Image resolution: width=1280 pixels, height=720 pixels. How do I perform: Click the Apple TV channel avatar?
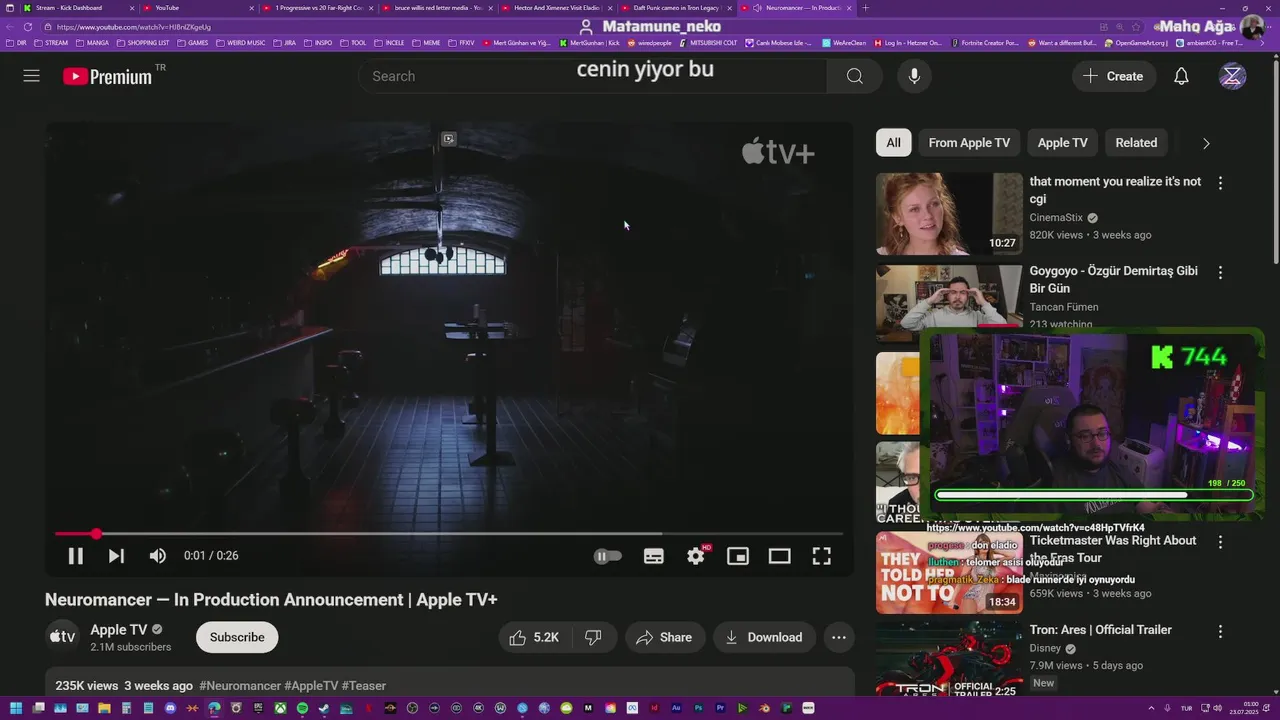[x=62, y=637]
